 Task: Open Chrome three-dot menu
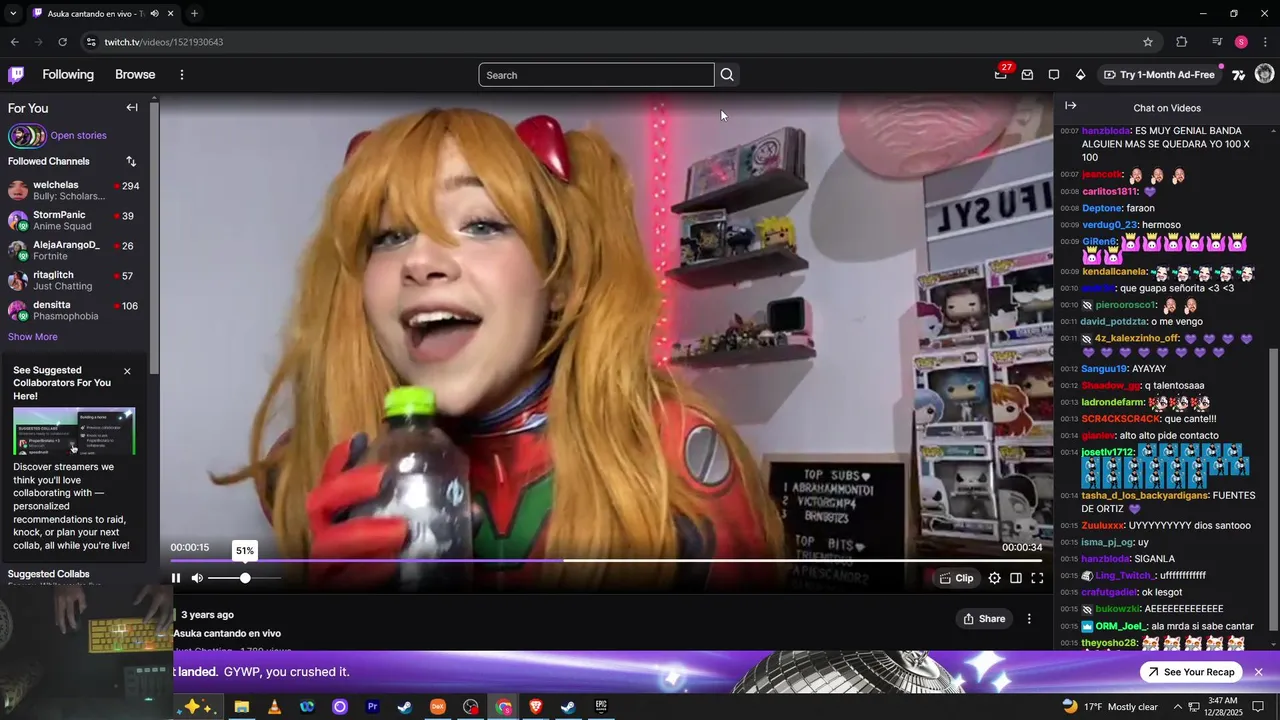(1266, 42)
